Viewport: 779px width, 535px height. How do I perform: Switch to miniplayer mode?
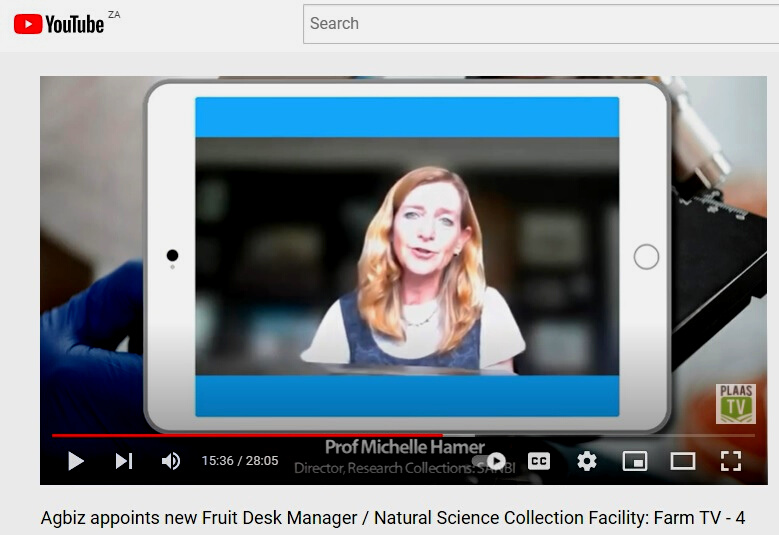click(x=635, y=461)
